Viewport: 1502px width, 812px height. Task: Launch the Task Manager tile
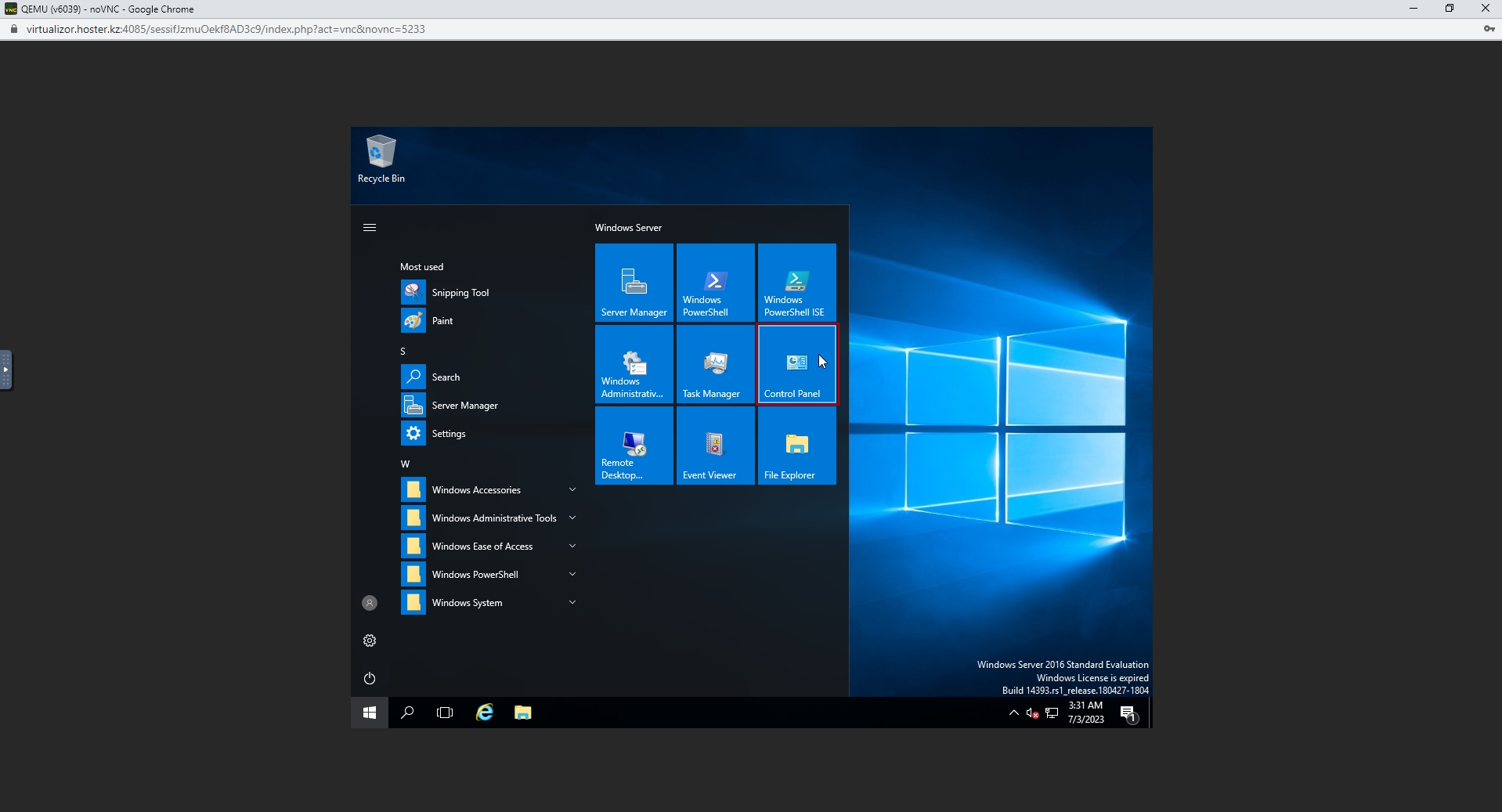click(x=716, y=364)
